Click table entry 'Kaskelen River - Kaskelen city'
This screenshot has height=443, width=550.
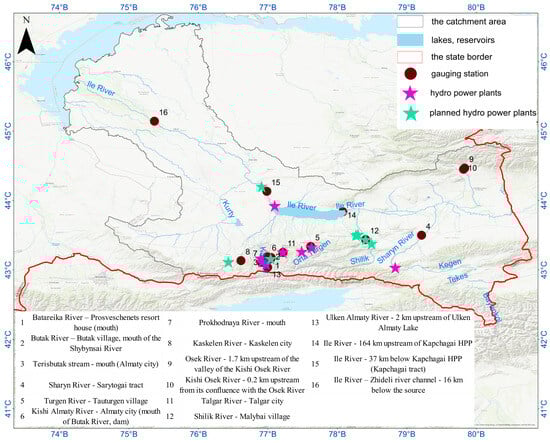(x=242, y=343)
